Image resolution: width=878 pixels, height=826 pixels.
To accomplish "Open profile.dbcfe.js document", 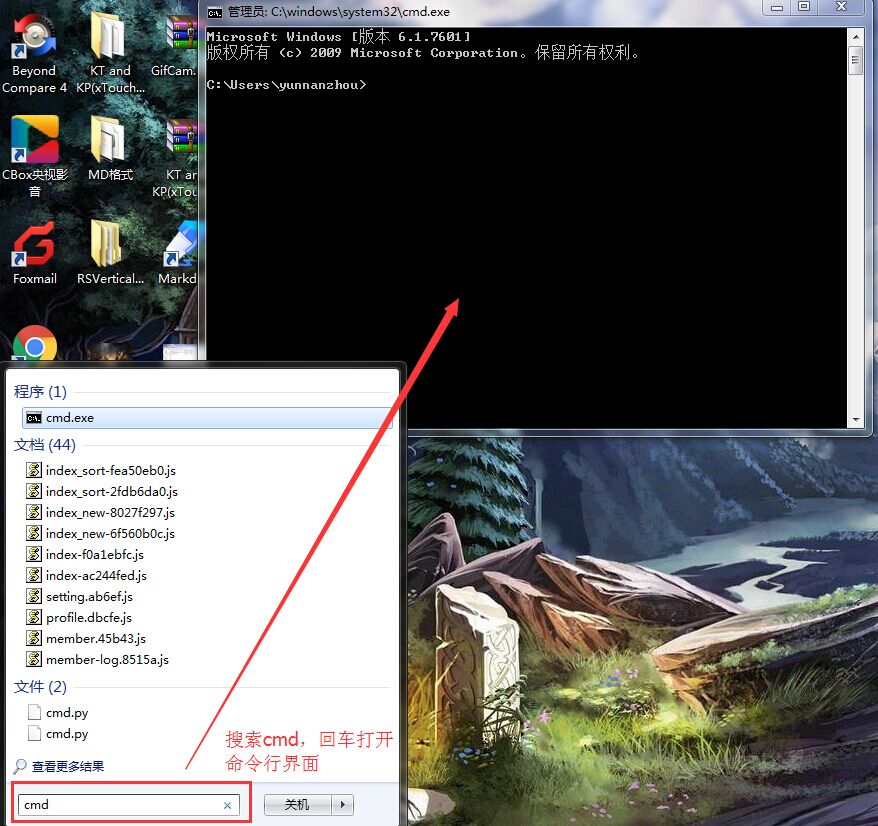I will pyautogui.click(x=79, y=617).
